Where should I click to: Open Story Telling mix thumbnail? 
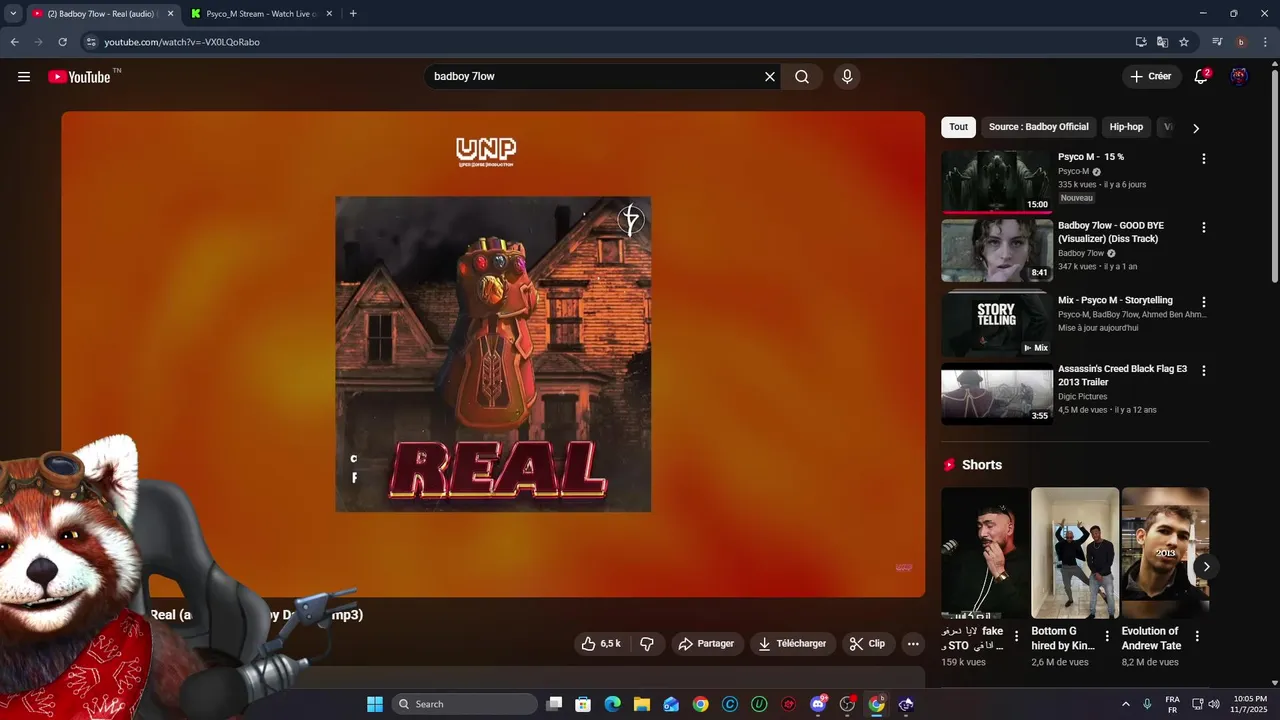pos(997,325)
